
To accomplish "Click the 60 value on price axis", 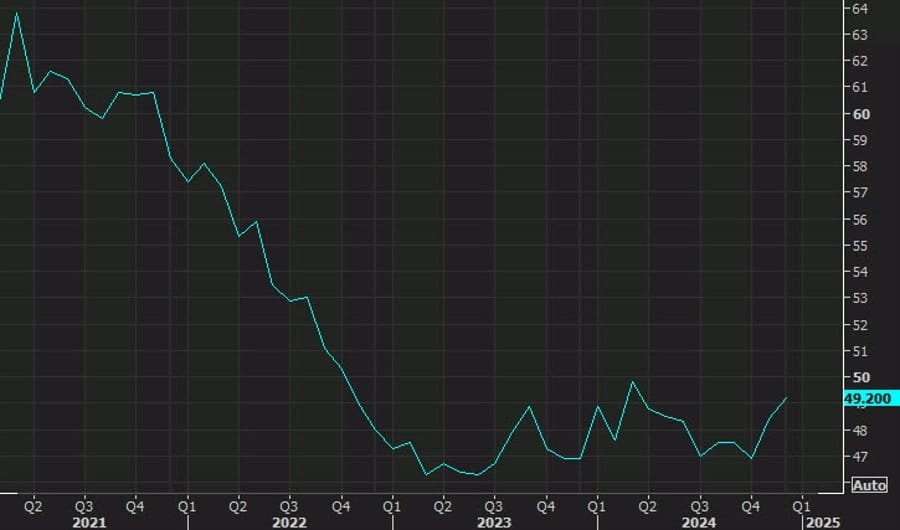I will point(859,114).
